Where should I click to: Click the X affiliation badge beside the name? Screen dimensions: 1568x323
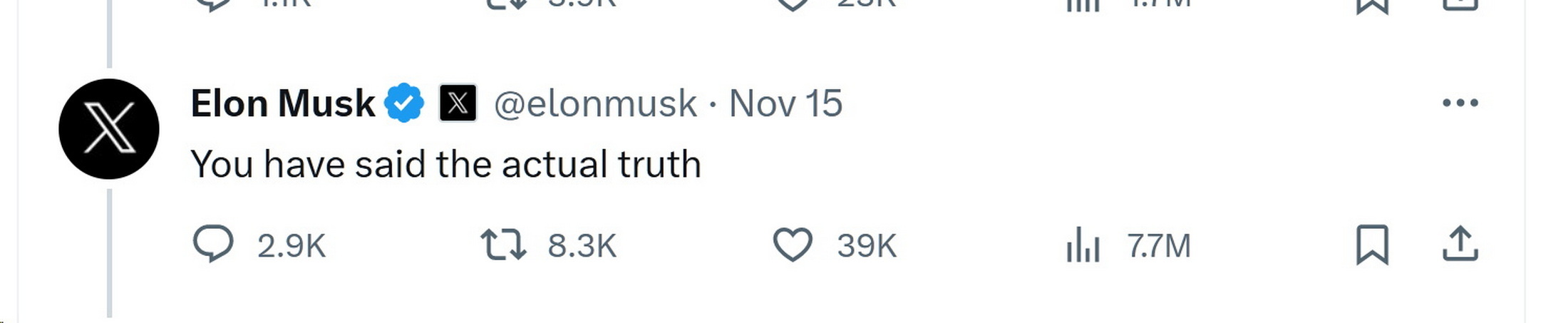(x=458, y=103)
